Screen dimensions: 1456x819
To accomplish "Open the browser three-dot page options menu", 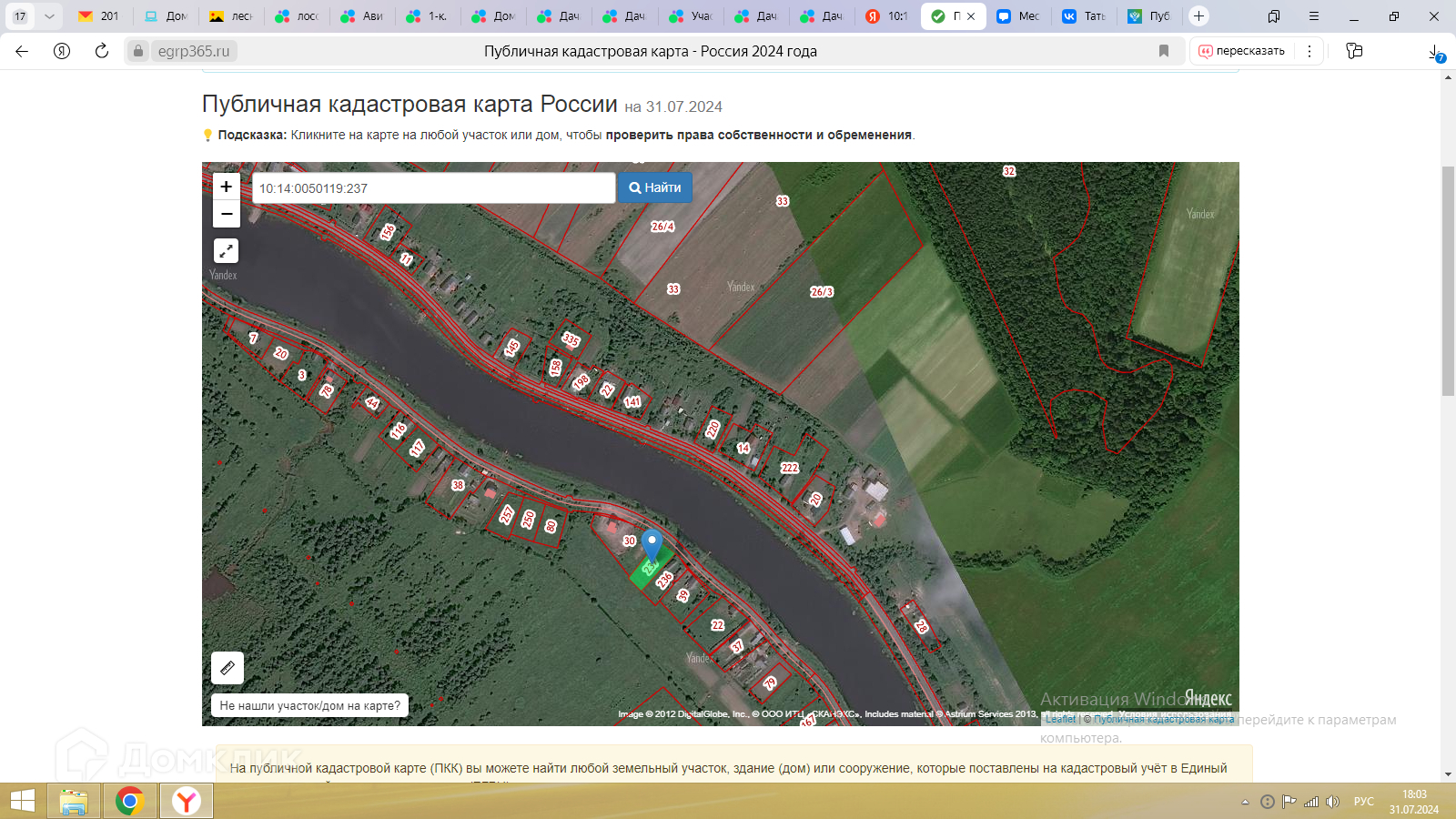I will [x=1309, y=51].
